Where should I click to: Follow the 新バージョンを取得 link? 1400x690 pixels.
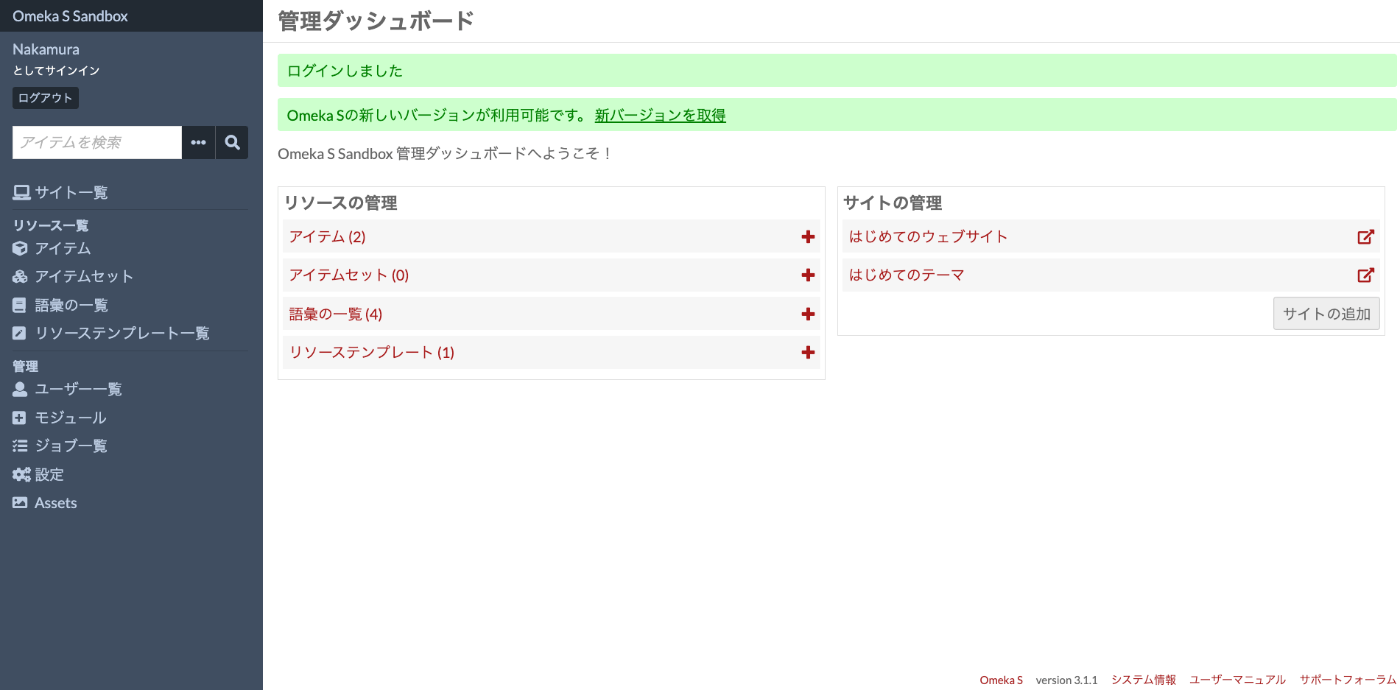(x=660, y=115)
